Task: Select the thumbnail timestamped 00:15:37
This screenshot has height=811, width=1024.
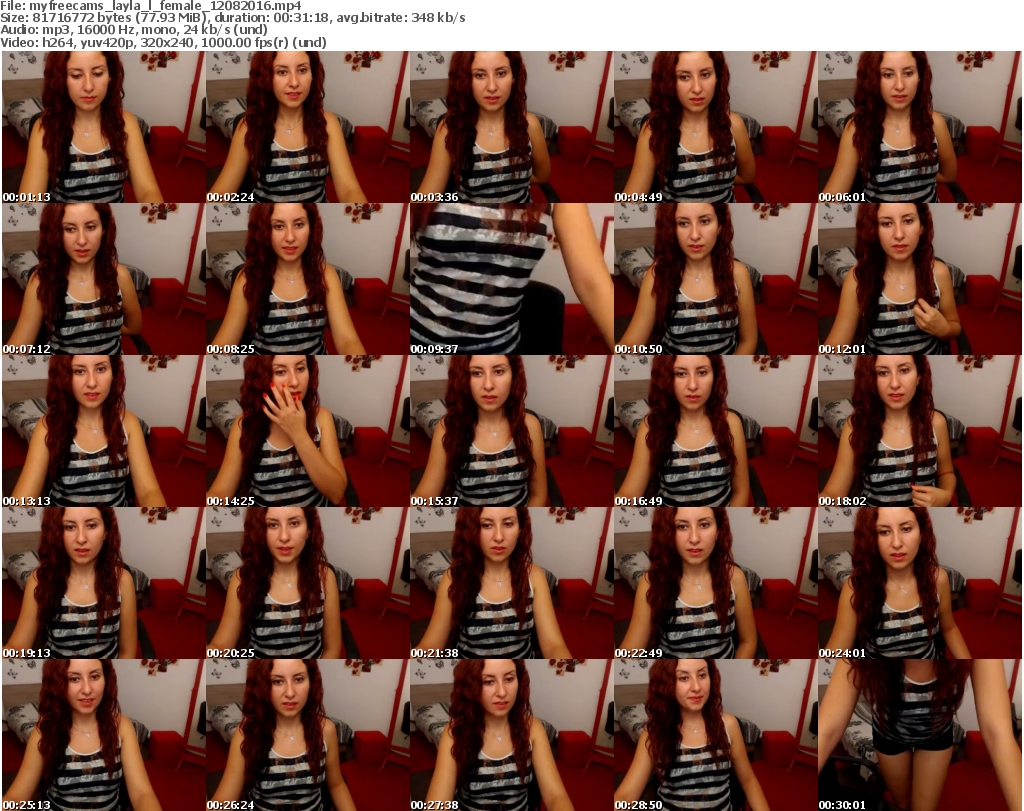Action: tap(511, 432)
